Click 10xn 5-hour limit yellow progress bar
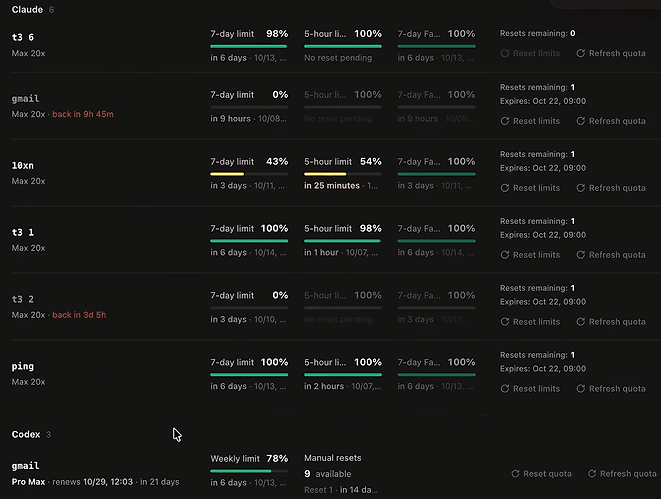This screenshot has height=499, width=661. click(343, 174)
